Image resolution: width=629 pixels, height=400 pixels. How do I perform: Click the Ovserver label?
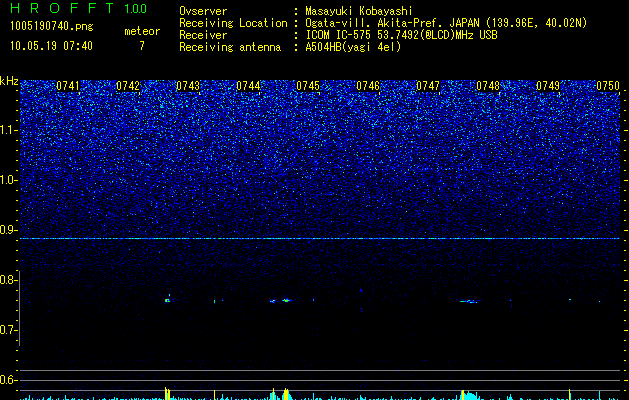tap(203, 11)
